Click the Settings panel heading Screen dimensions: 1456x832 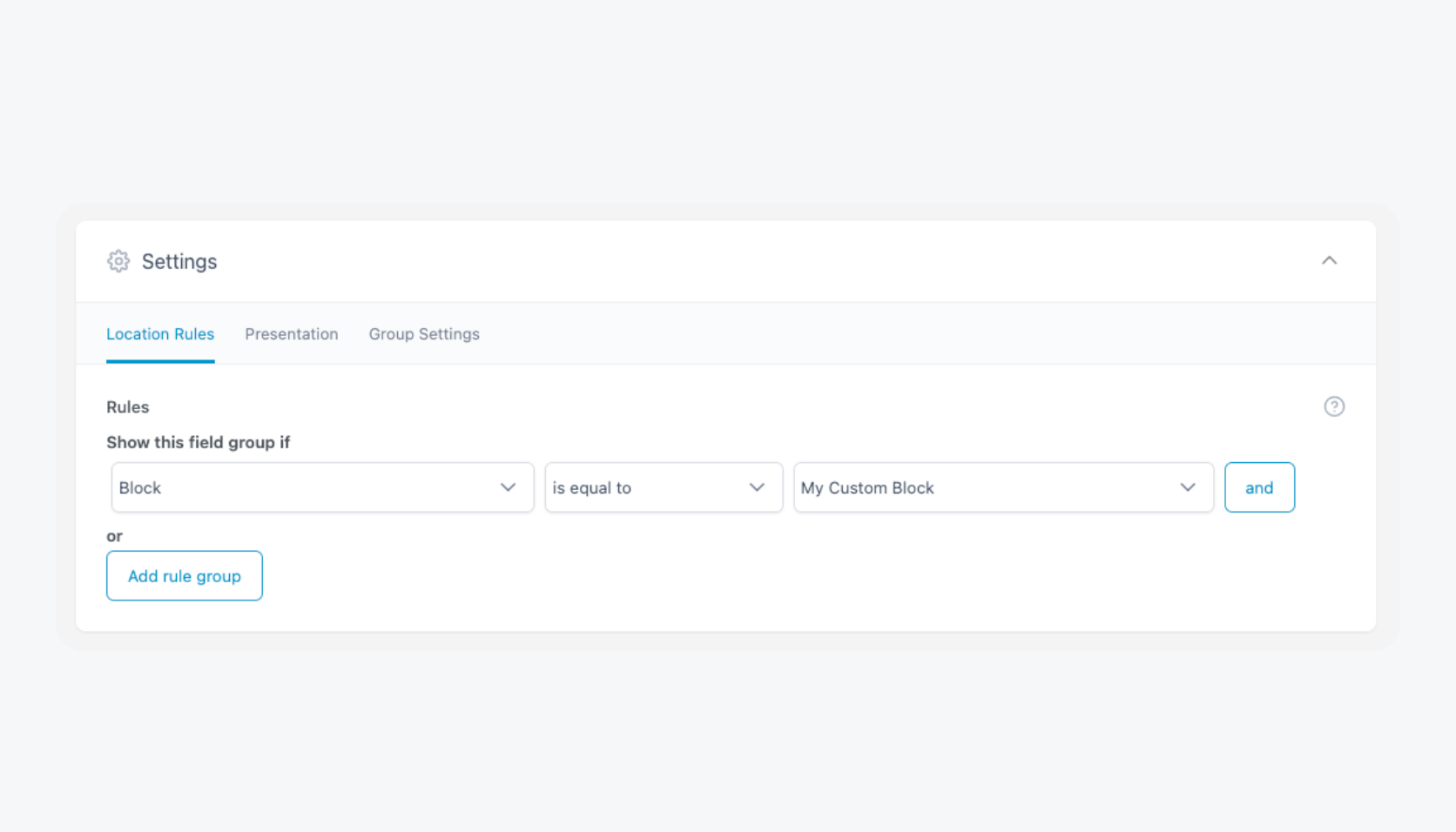(179, 260)
